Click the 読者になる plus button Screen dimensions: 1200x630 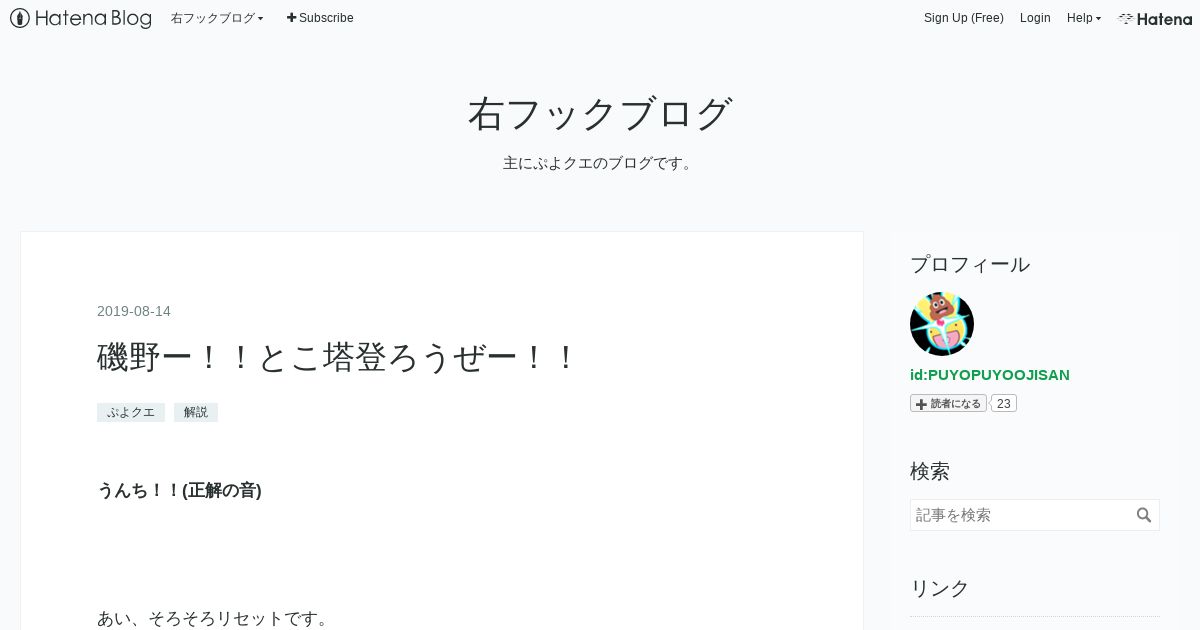point(948,403)
